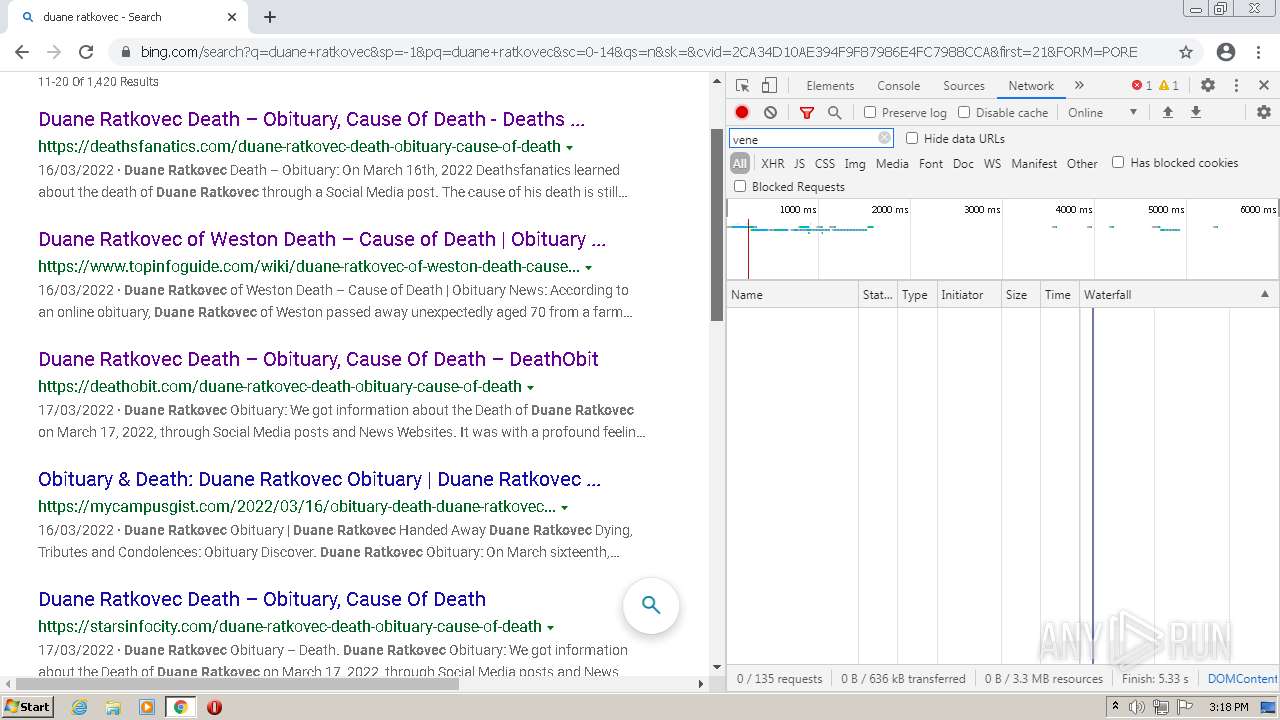Switch to the Console tab
This screenshot has height=720, width=1280.
pos(898,86)
